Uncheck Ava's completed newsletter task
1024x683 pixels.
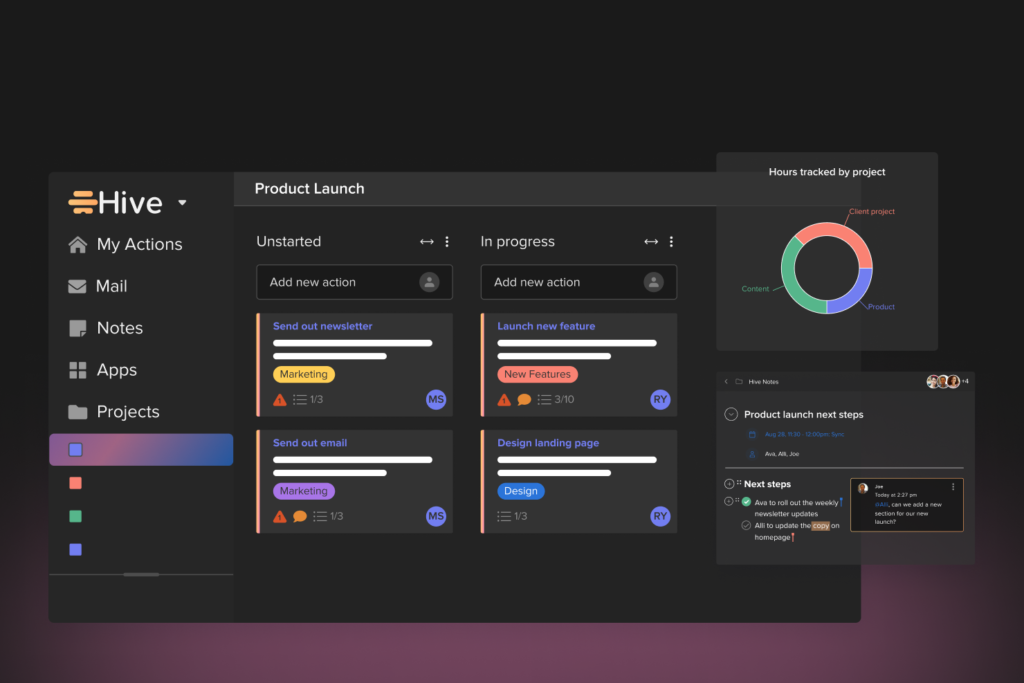pos(746,501)
